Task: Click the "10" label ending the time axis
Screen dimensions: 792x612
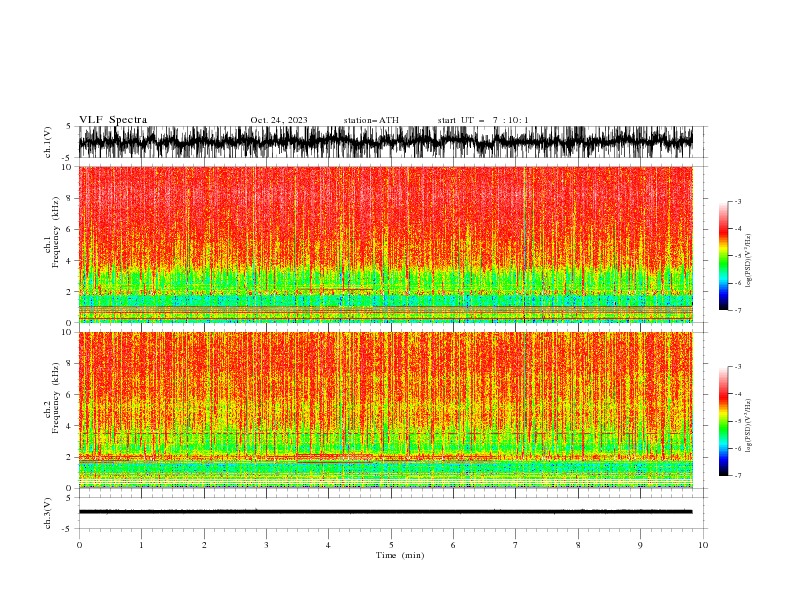Action: tap(703, 545)
